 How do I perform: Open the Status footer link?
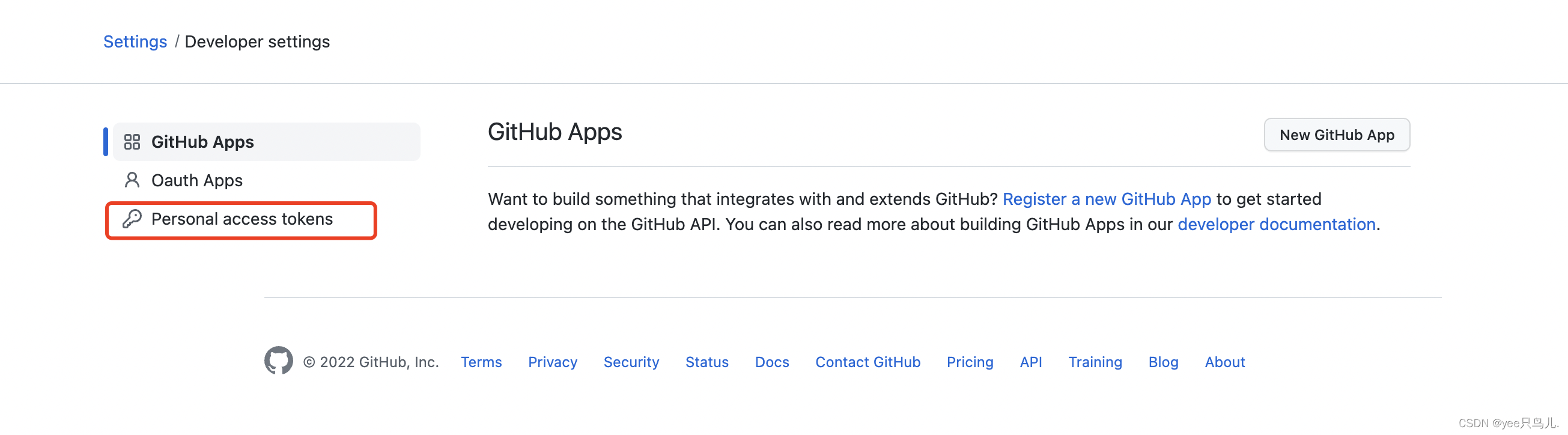(x=707, y=362)
